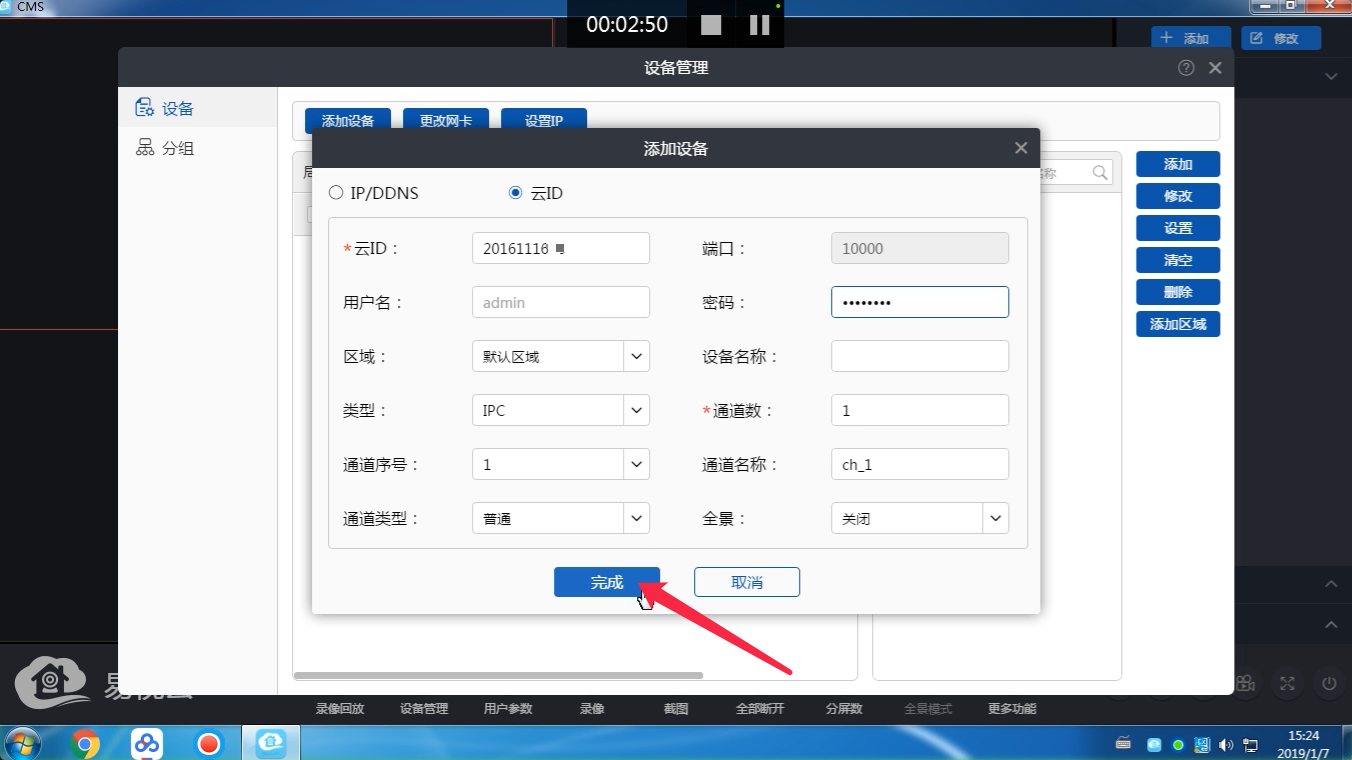Focus the 通道数 input field

(920, 410)
